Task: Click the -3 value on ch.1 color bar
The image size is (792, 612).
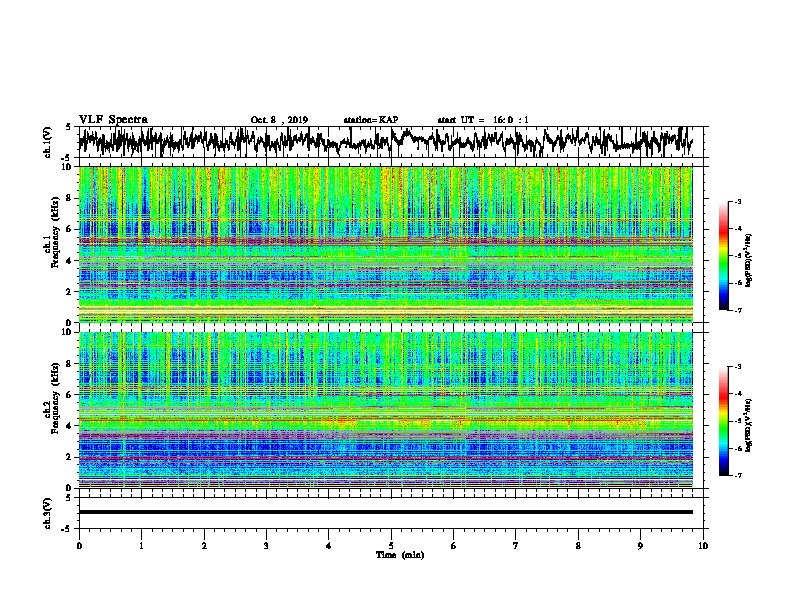Action: (x=738, y=202)
